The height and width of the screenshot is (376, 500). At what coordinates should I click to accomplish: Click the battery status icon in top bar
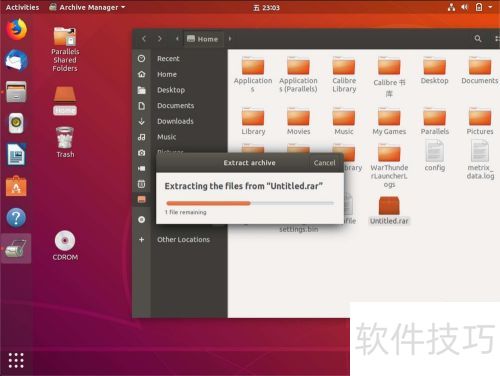point(479,7)
